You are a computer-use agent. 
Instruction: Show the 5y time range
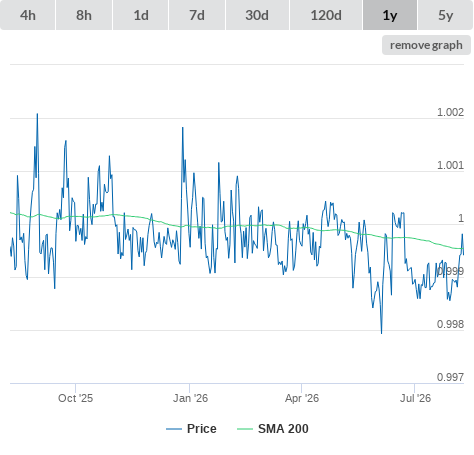(x=446, y=15)
